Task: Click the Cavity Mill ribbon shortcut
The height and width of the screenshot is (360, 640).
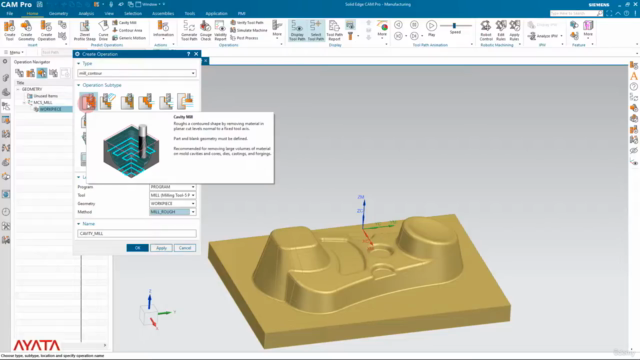Action: click(x=124, y=22)
